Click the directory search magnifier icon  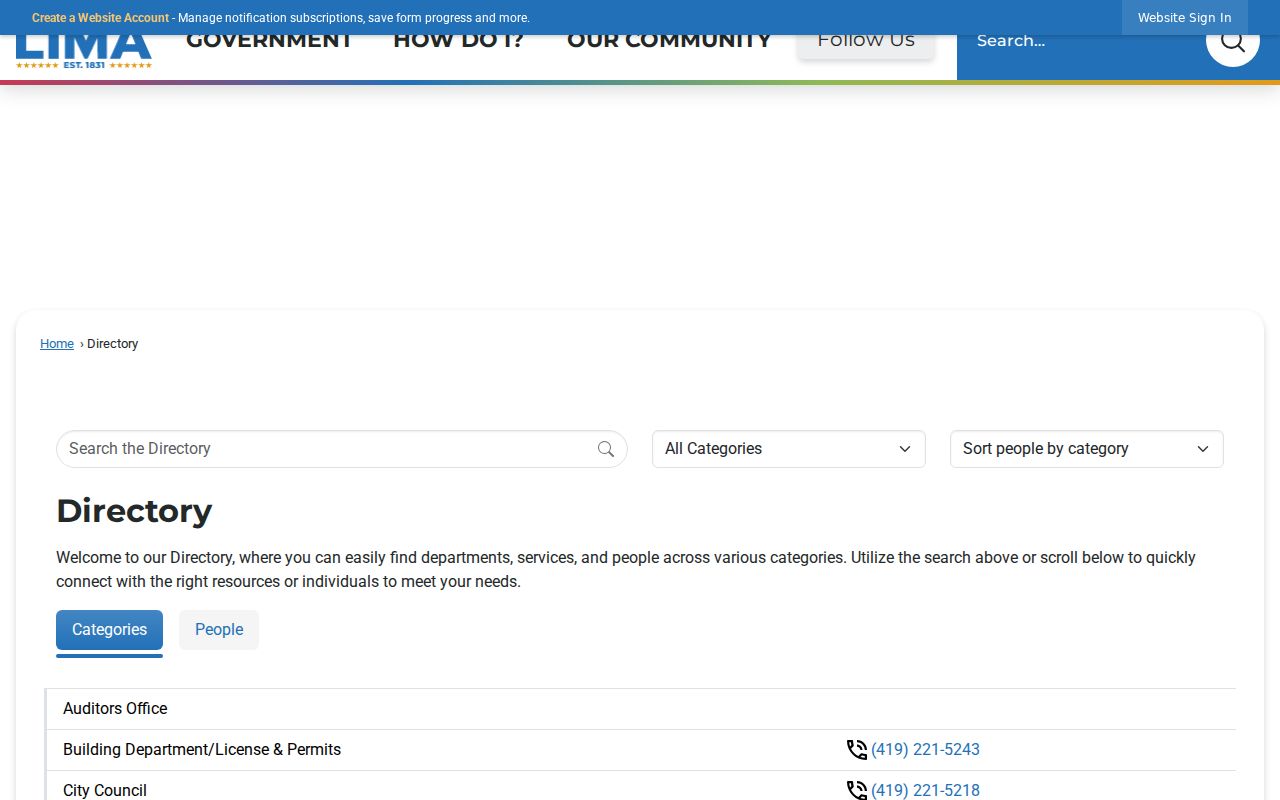[606, 449]
